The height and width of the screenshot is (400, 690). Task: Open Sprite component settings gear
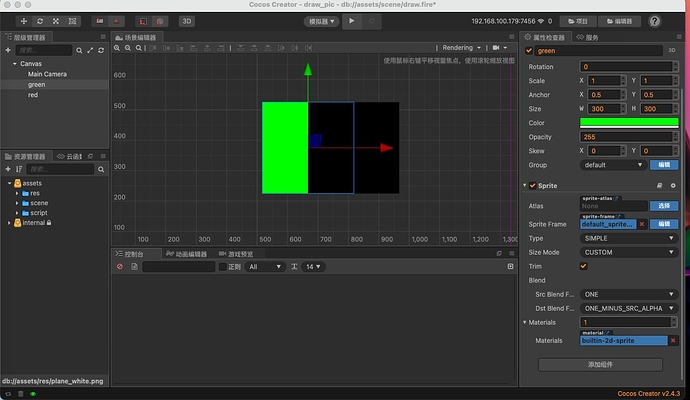[673, 186]
